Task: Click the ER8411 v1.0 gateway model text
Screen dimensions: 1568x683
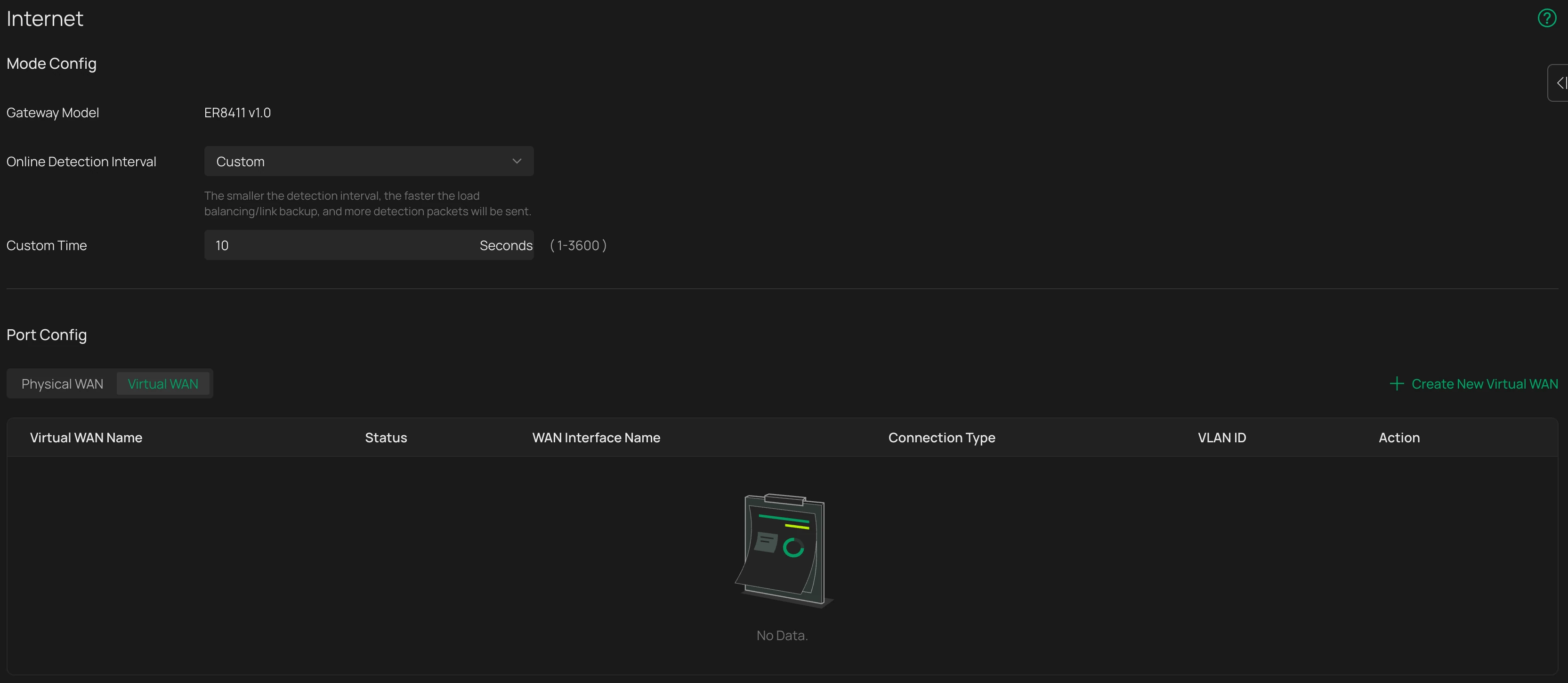Action: point(237,113)
